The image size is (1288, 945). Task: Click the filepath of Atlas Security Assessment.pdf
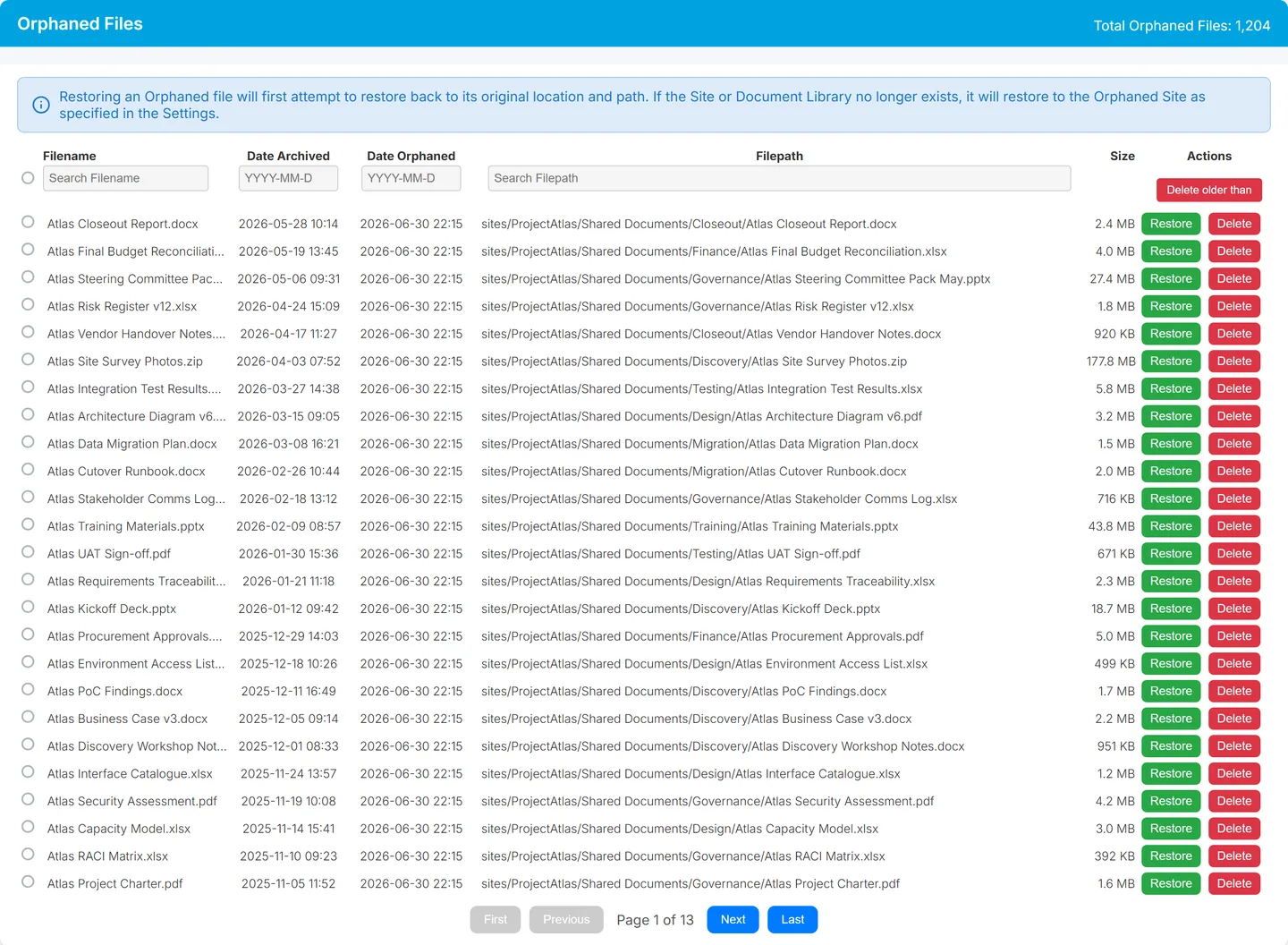pyautogui.click(x=708, y=801)
